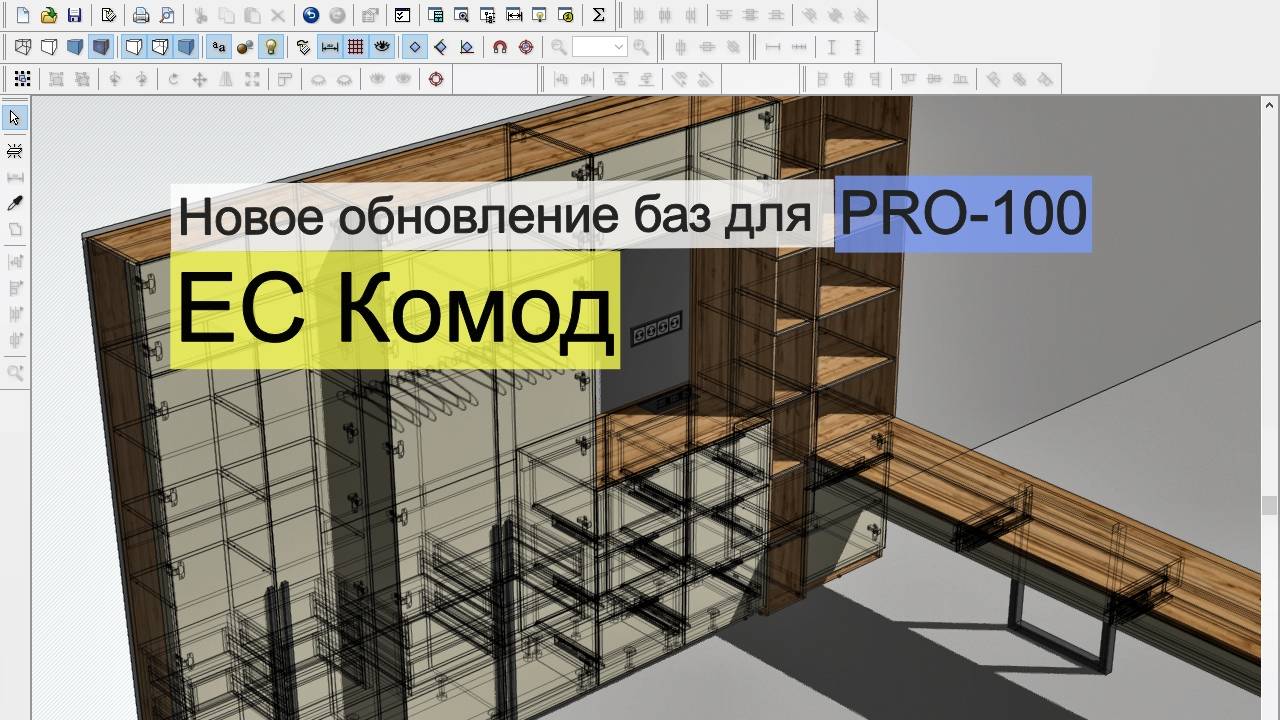Open the window icon with yellow clock badge
The image size is (1280, 720).
click(x=566, y=15)
